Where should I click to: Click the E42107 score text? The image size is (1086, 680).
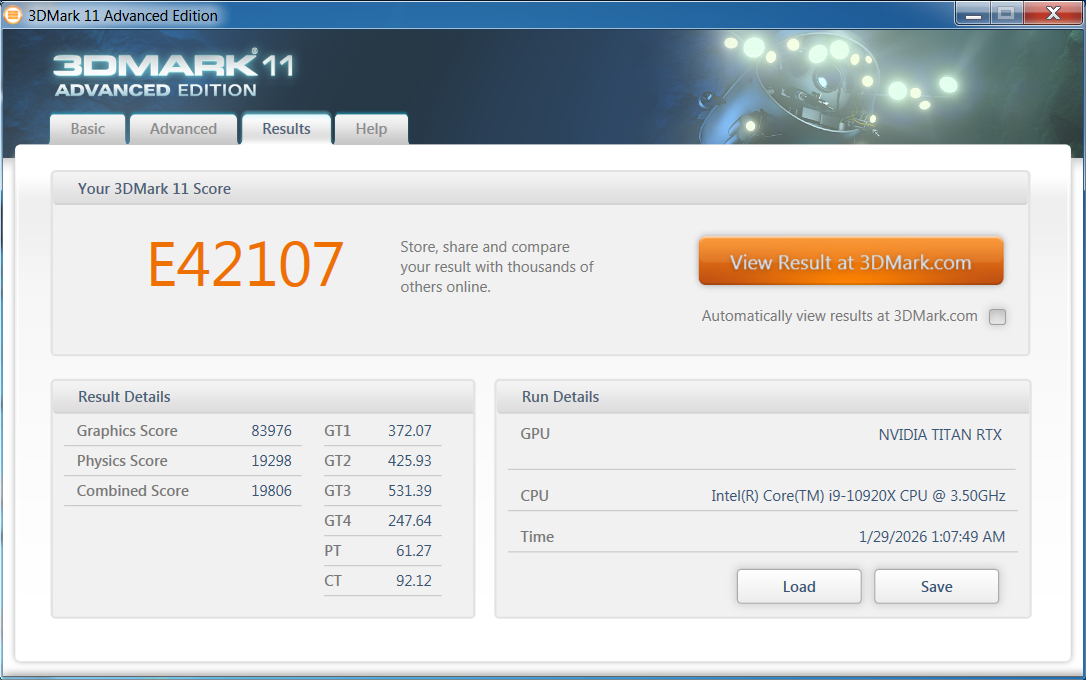245,265
